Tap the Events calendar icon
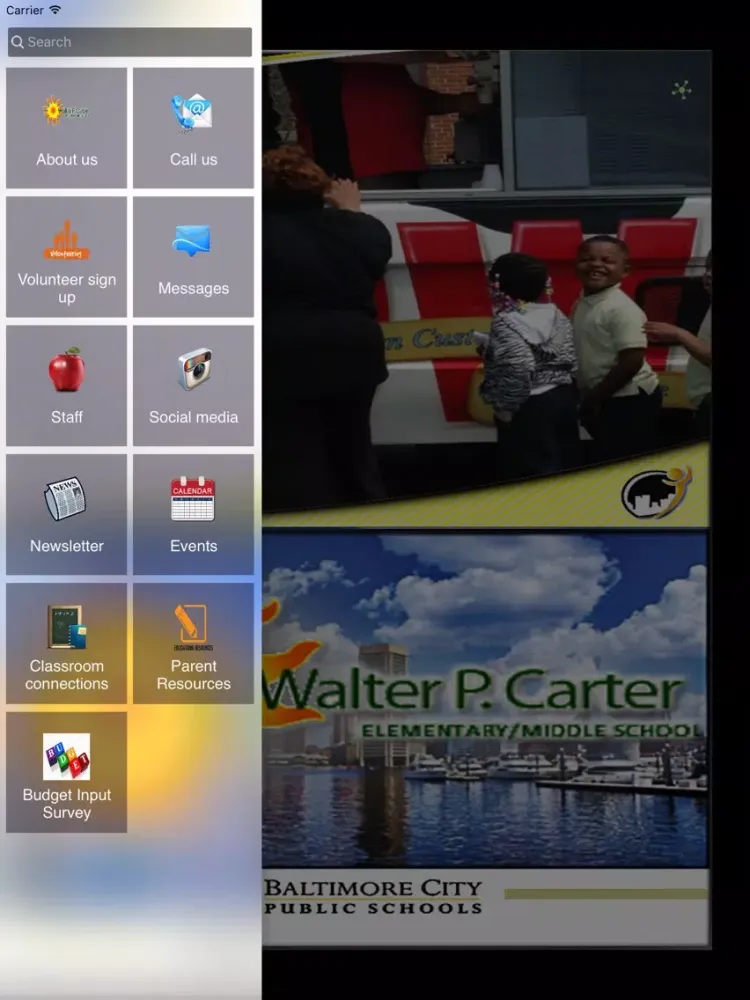750x1000 pixels. coord(193,499)
